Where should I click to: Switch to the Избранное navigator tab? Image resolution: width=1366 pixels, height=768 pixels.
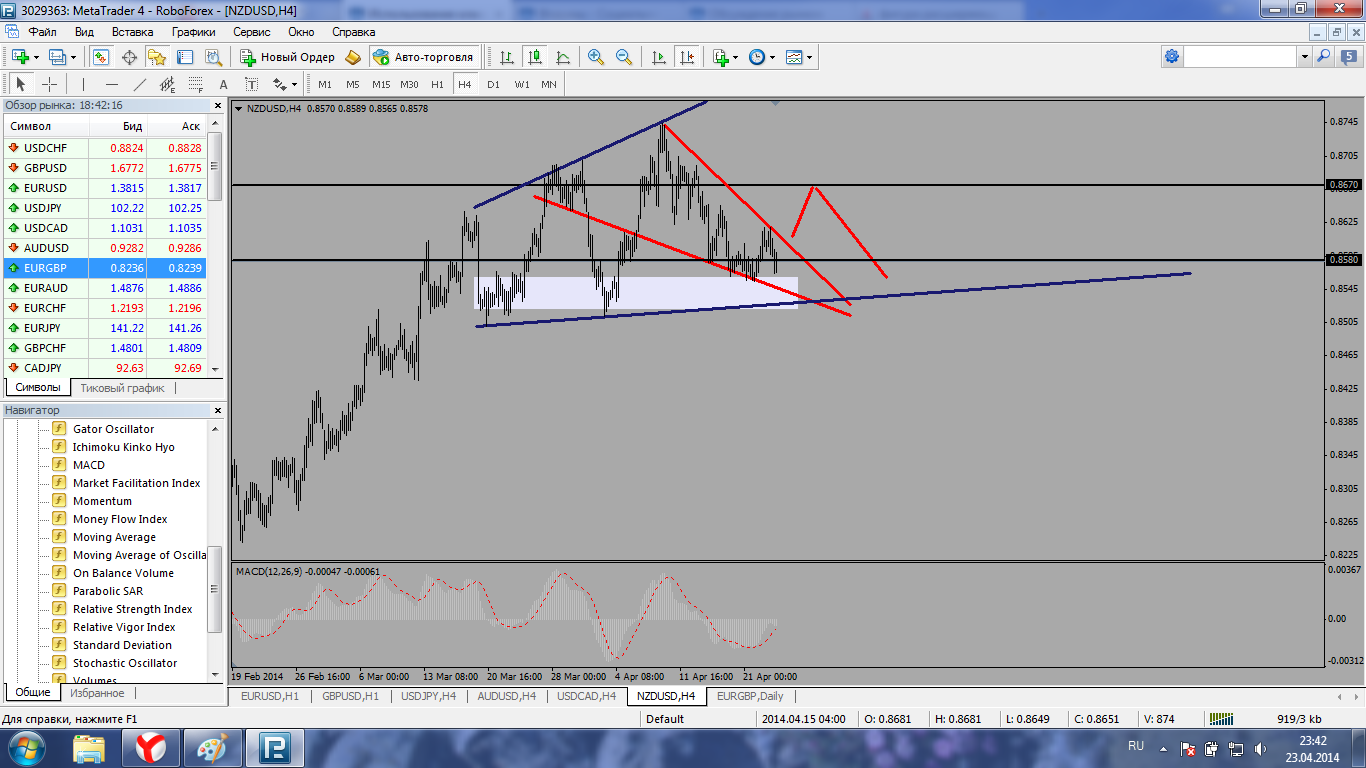click(97, 693)
